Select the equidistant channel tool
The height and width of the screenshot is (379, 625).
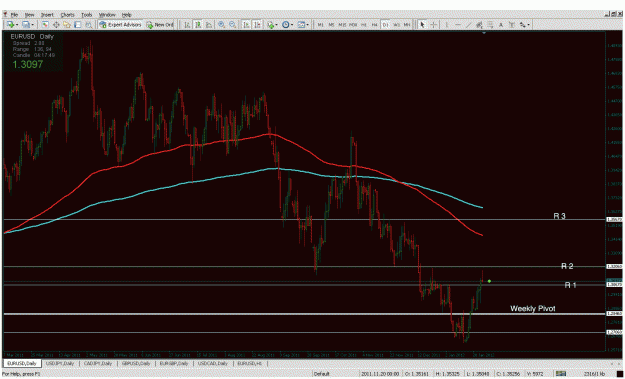click(x=480, y=25)
